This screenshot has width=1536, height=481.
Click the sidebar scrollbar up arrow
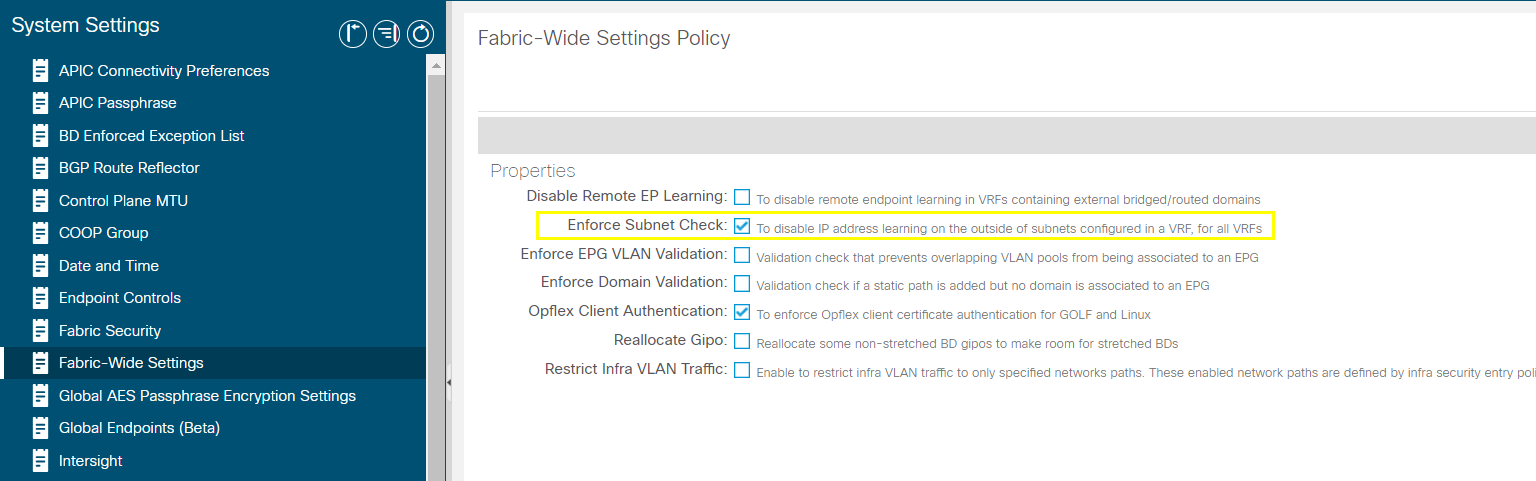tap(435, 64)
